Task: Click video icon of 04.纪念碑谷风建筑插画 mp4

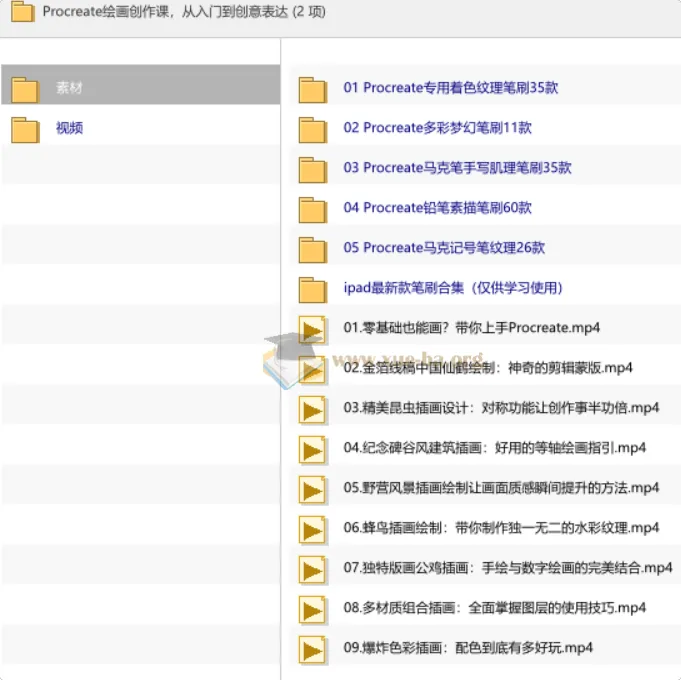Action: pyautogui.click(x=312, y=450)
